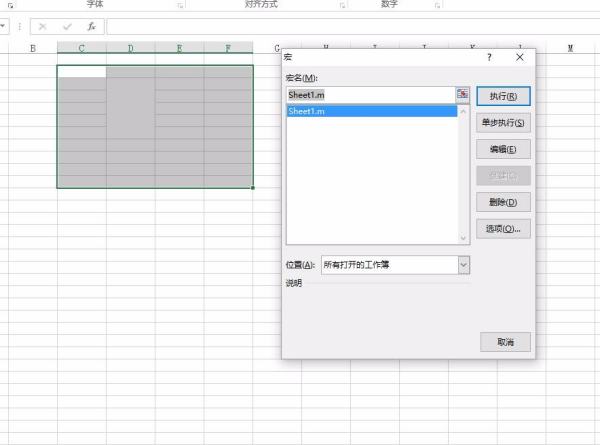Click the 执行(R) run button
Viewport: 600px width, 445px height.
click(503, 96)
